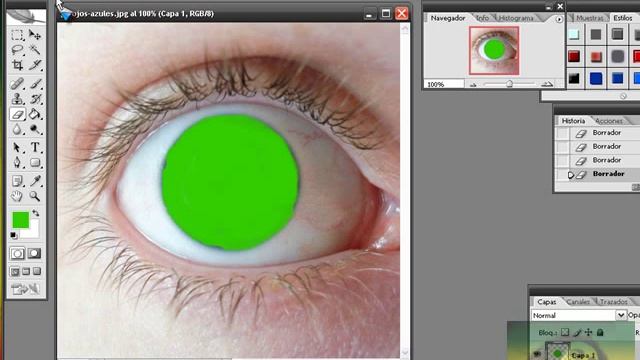
Task: Toggle lock image pixels brush icon
Action: 577,333
